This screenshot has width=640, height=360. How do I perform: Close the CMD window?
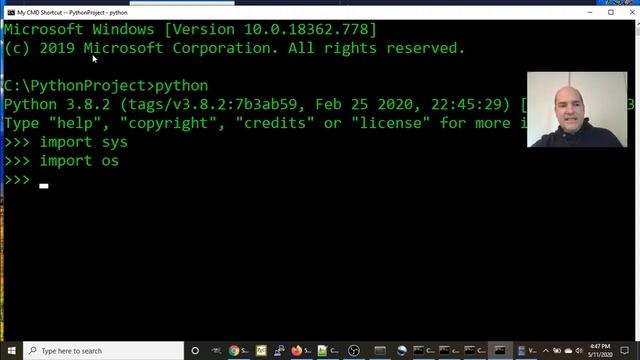point(632,13)
